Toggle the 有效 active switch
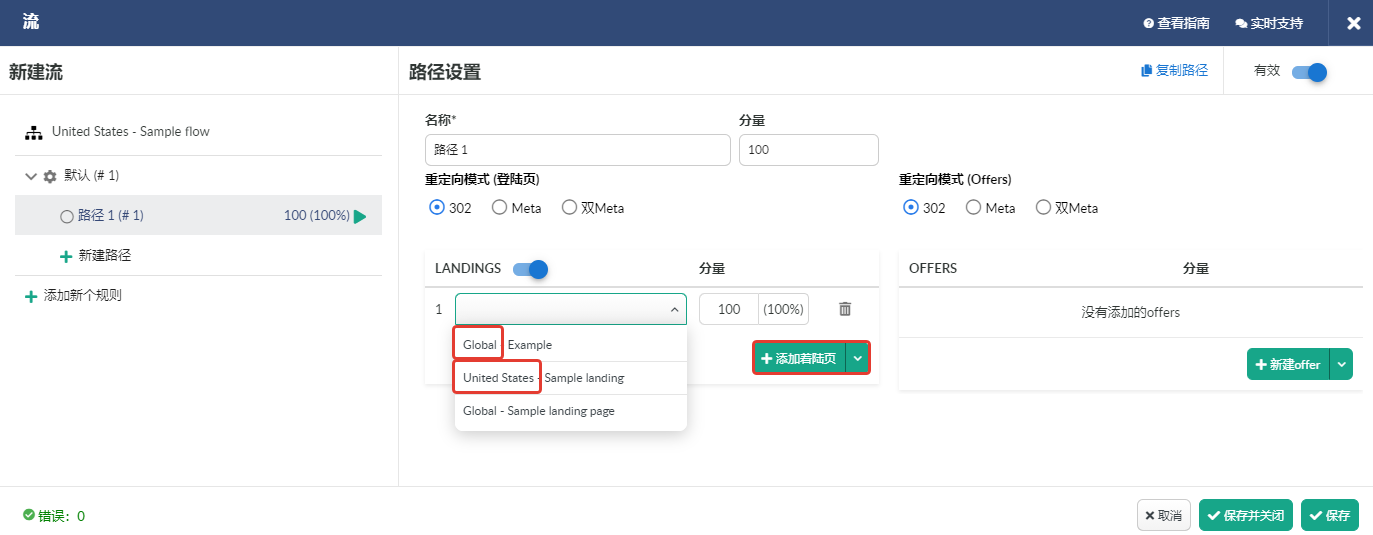The height and width of the screenshot is (535, 1373). coord(1309,72)
